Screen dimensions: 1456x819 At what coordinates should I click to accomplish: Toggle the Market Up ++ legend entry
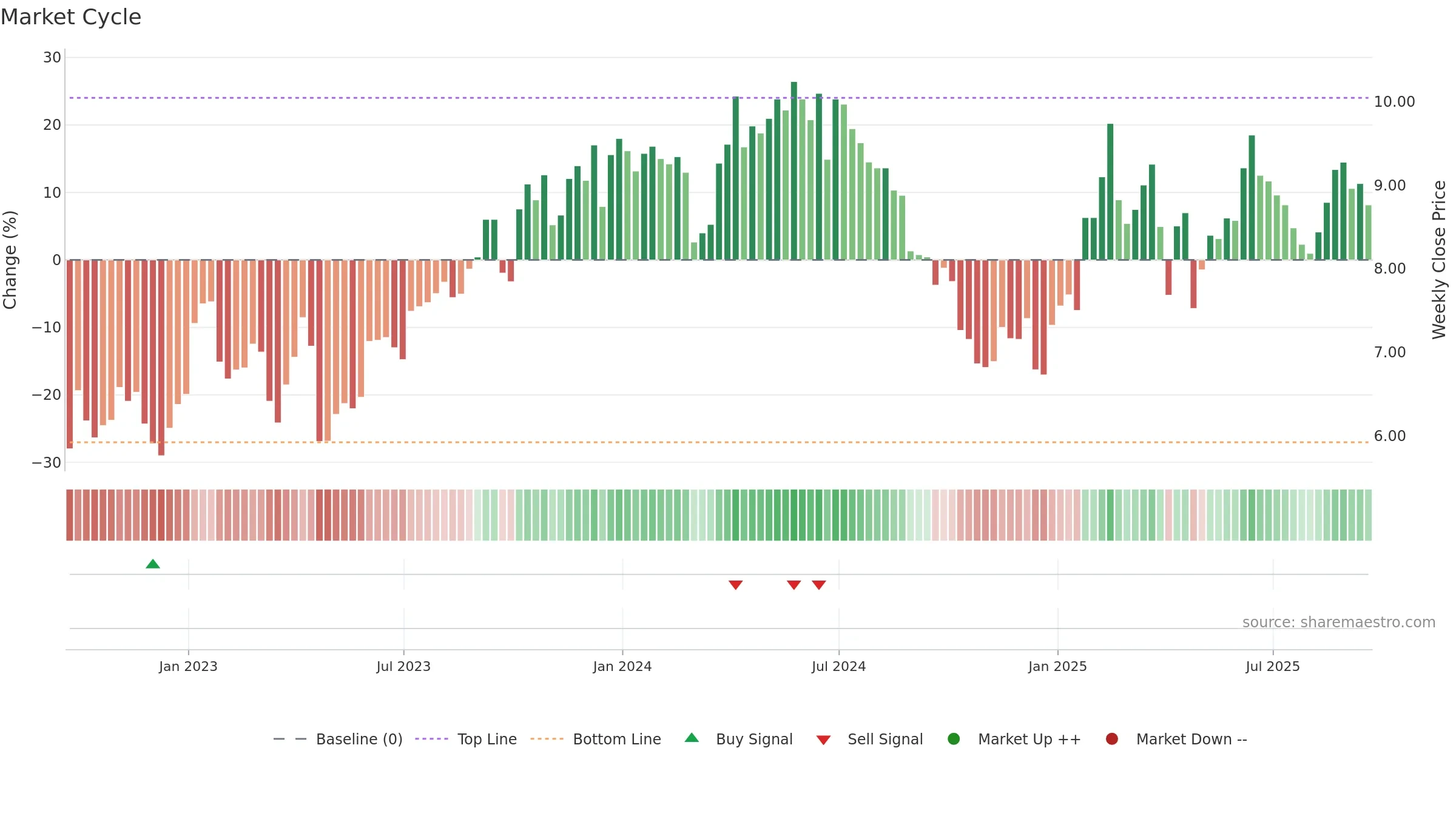point(1014,739)
